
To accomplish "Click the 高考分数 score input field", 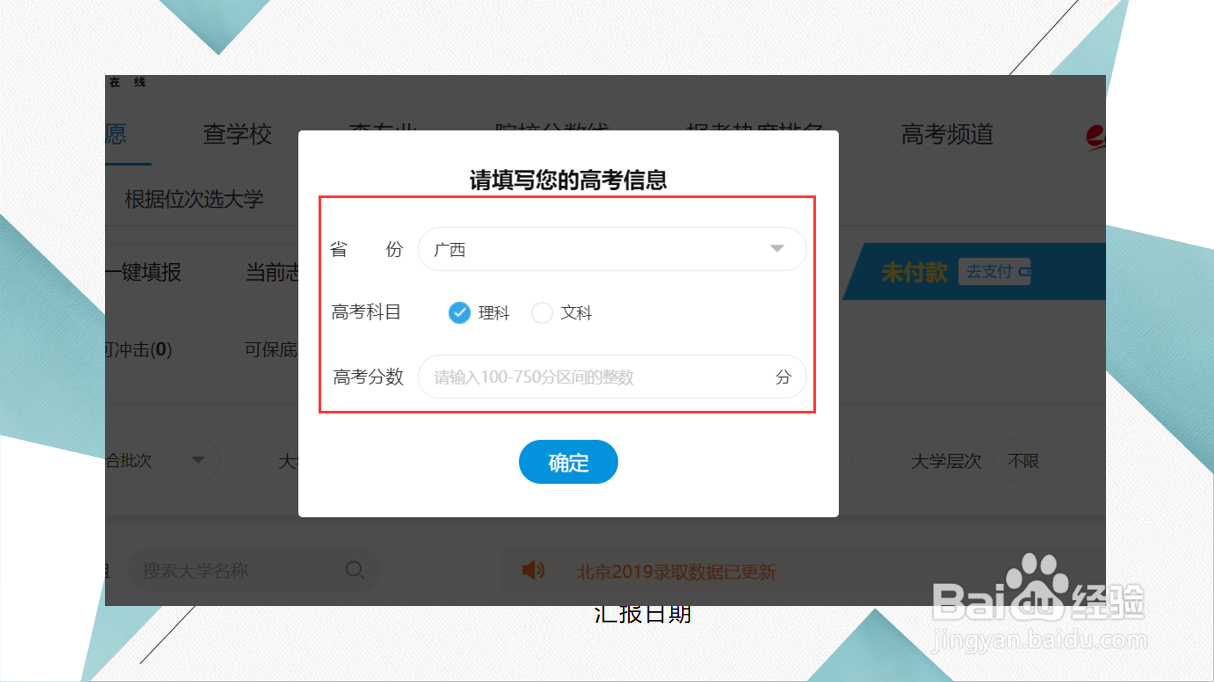I will tap(612, 377).
